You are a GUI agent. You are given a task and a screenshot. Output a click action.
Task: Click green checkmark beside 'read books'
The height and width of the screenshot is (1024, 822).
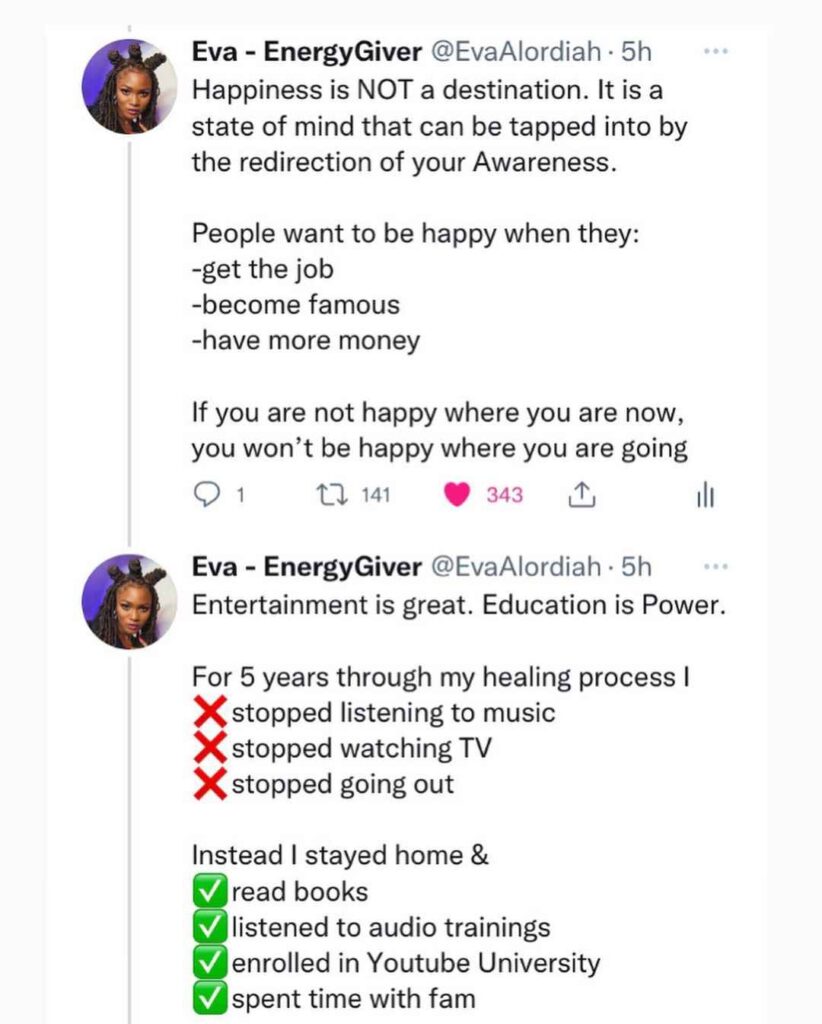[x=210, y=892]
